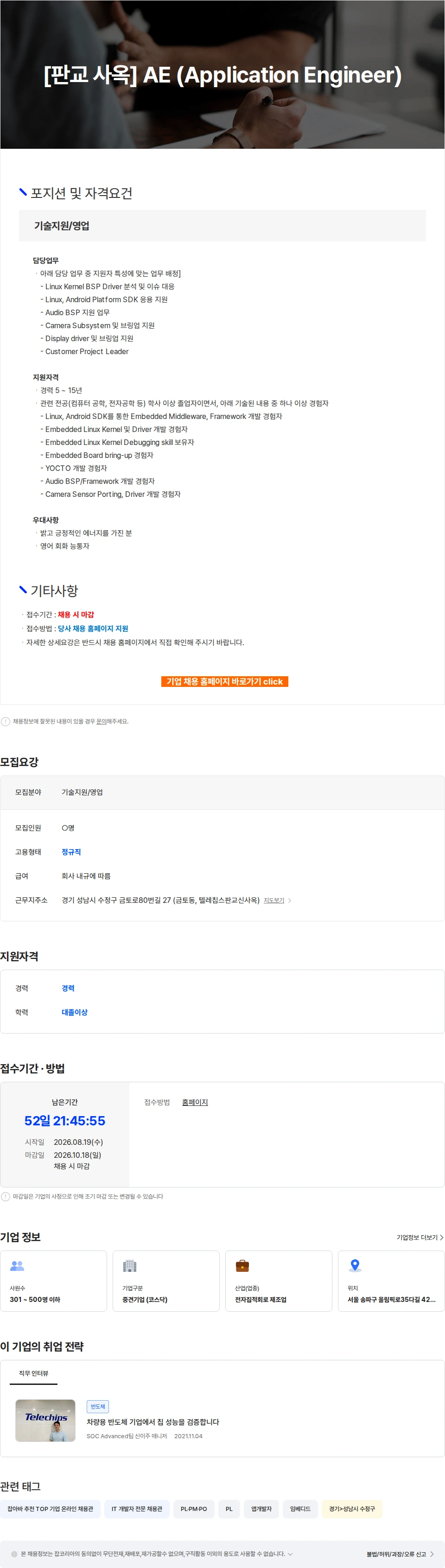
Task: Click the 영어 회화 능통자 preference line
Action: (64, 546)
